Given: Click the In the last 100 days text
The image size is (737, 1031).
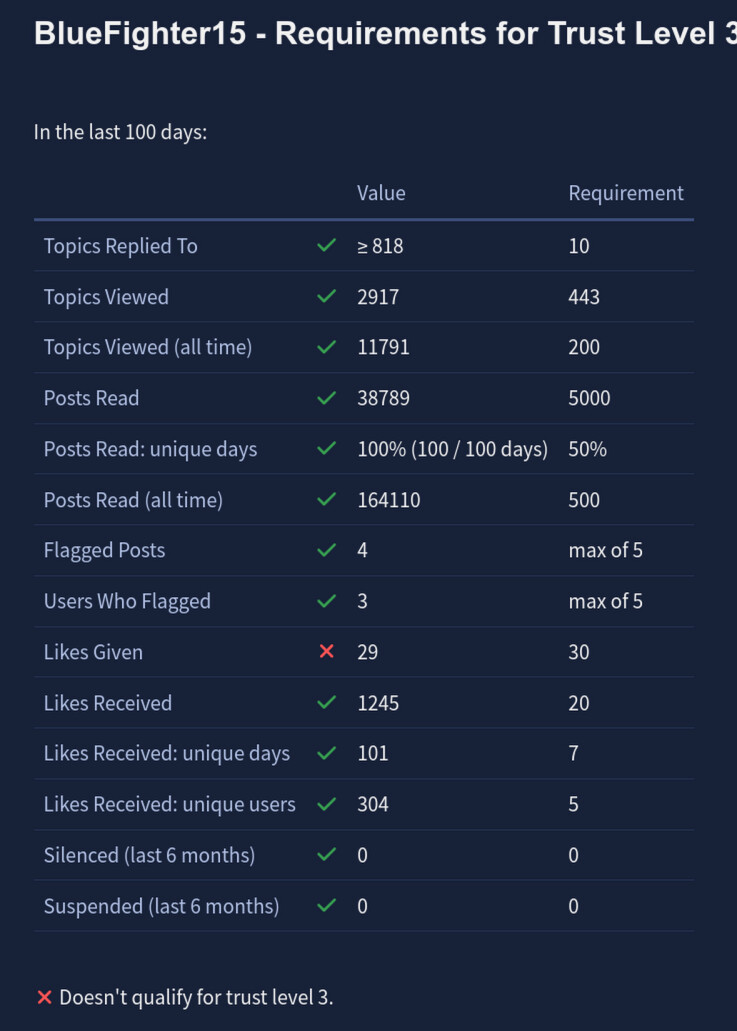Looking at the screenshot, I should (120, 132).
